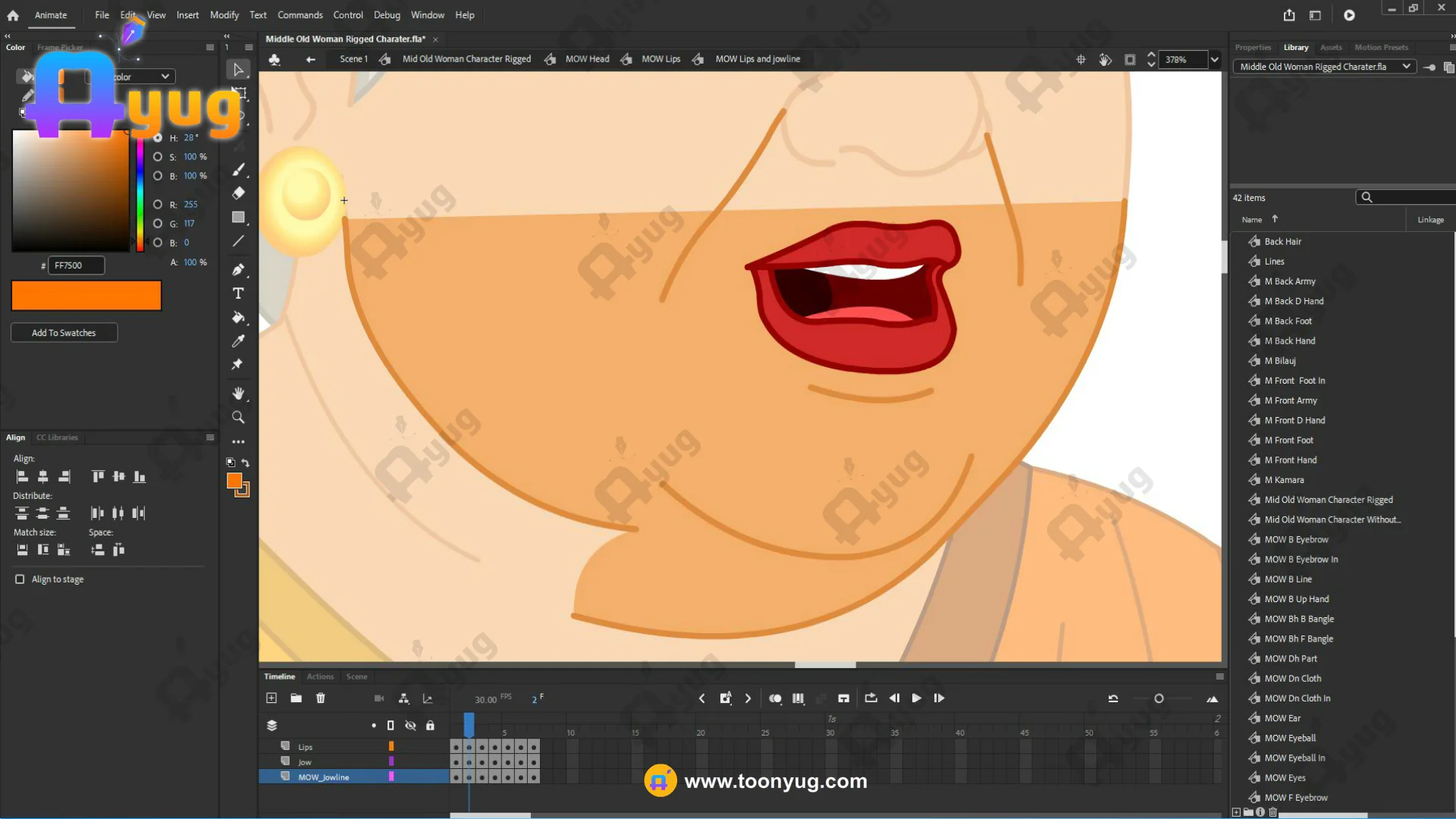
Task: Switch to the Properties panel tab
Action: [x=1253, y=47]
